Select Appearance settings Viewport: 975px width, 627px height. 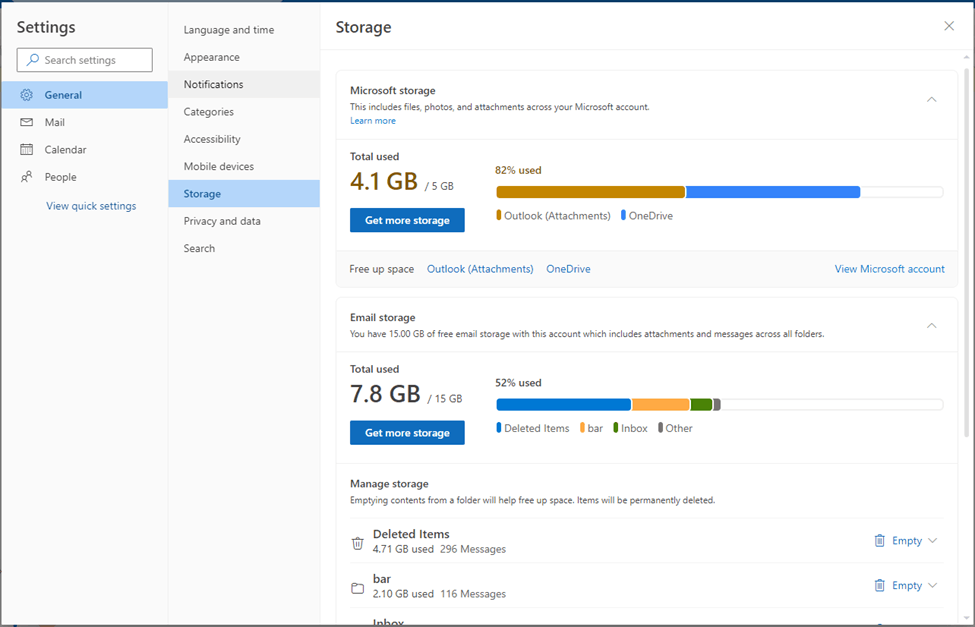[244, 57]
